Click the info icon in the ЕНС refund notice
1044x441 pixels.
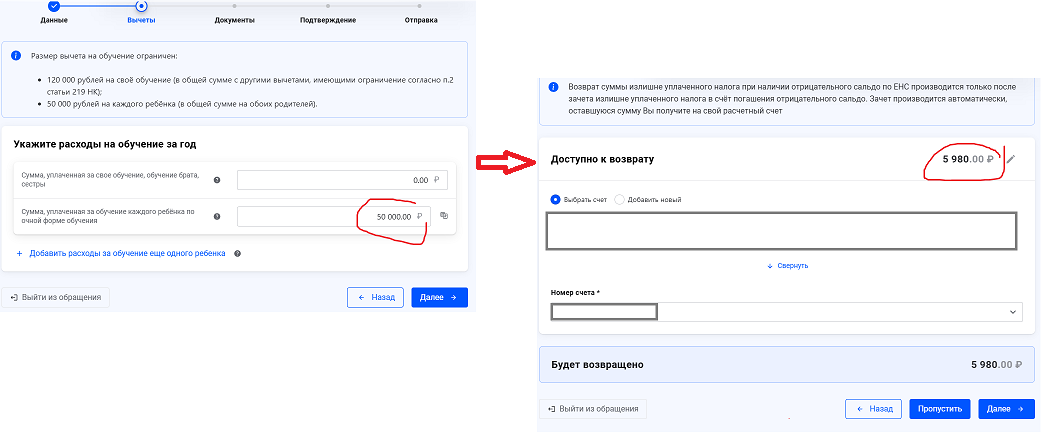[552, 87]
